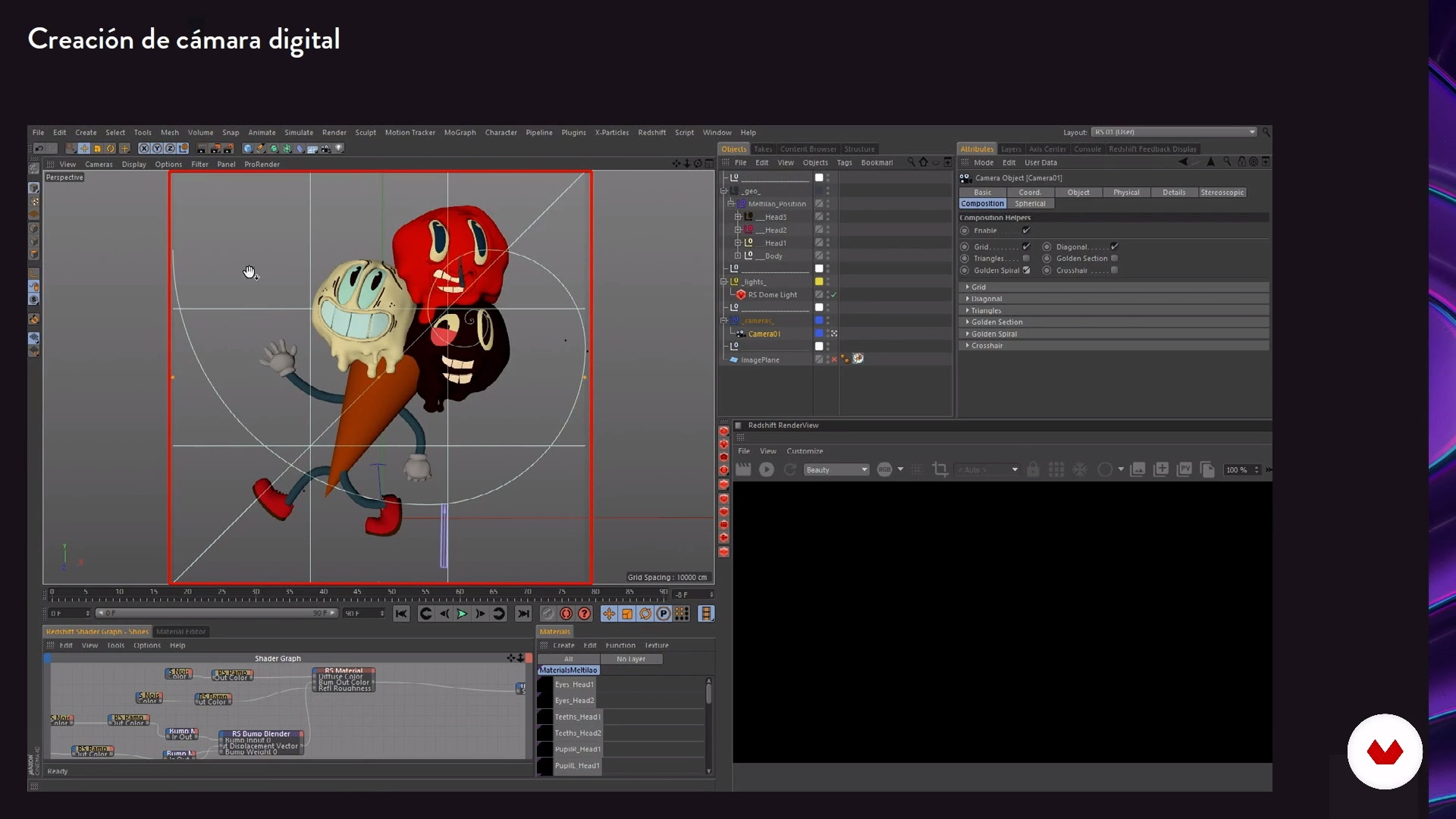The image size is (1456, 819).
Task: Select the Scale tool in top toolbar
Action: (97, 149)
